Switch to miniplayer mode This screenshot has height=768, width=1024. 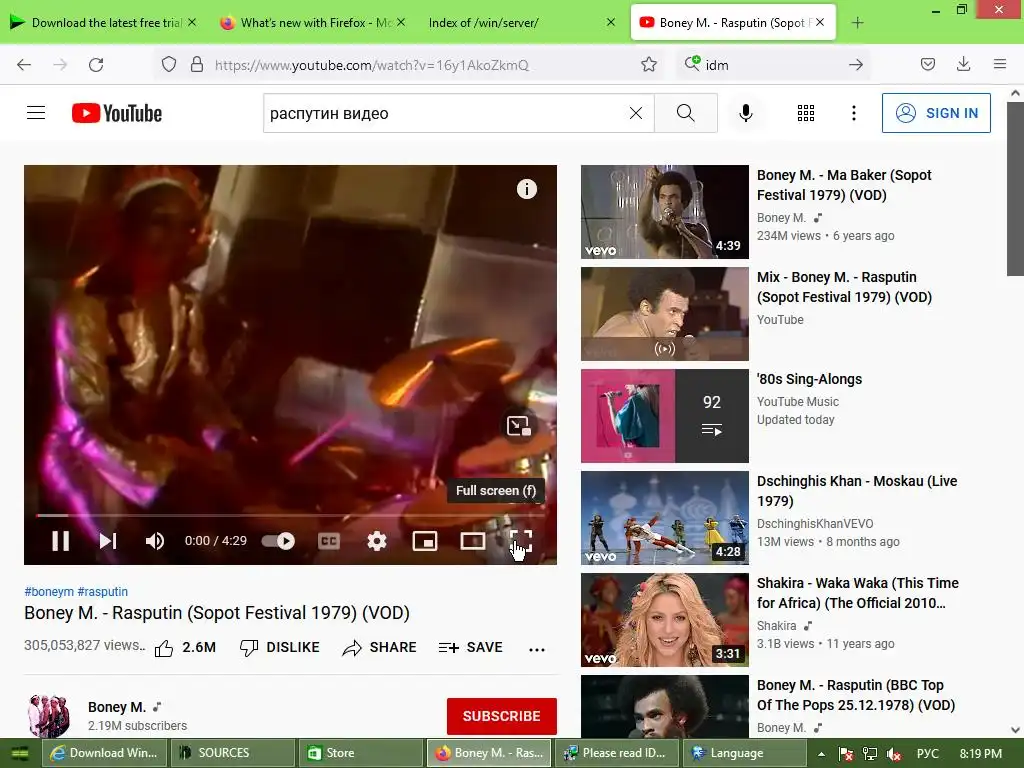tap(424, 541)
